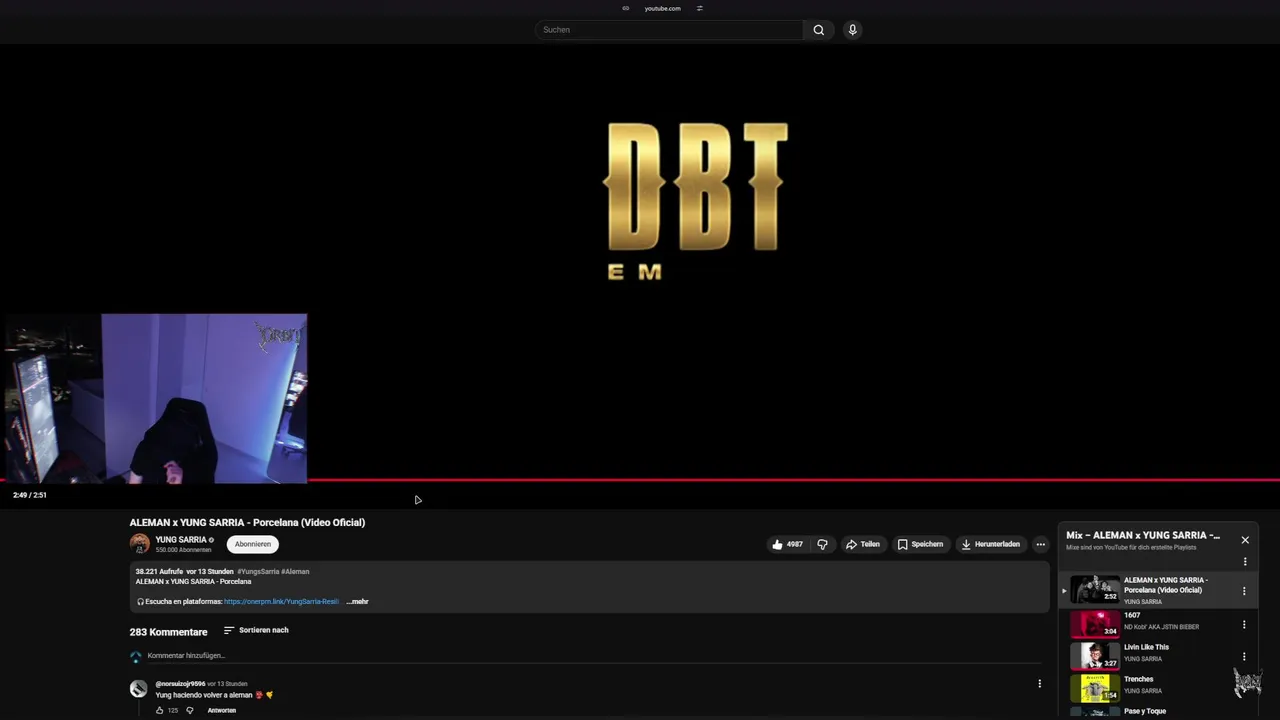Viewport: 1280px width, 720px height.
Task: Seek using the red video progress bar
Action: 640,480
